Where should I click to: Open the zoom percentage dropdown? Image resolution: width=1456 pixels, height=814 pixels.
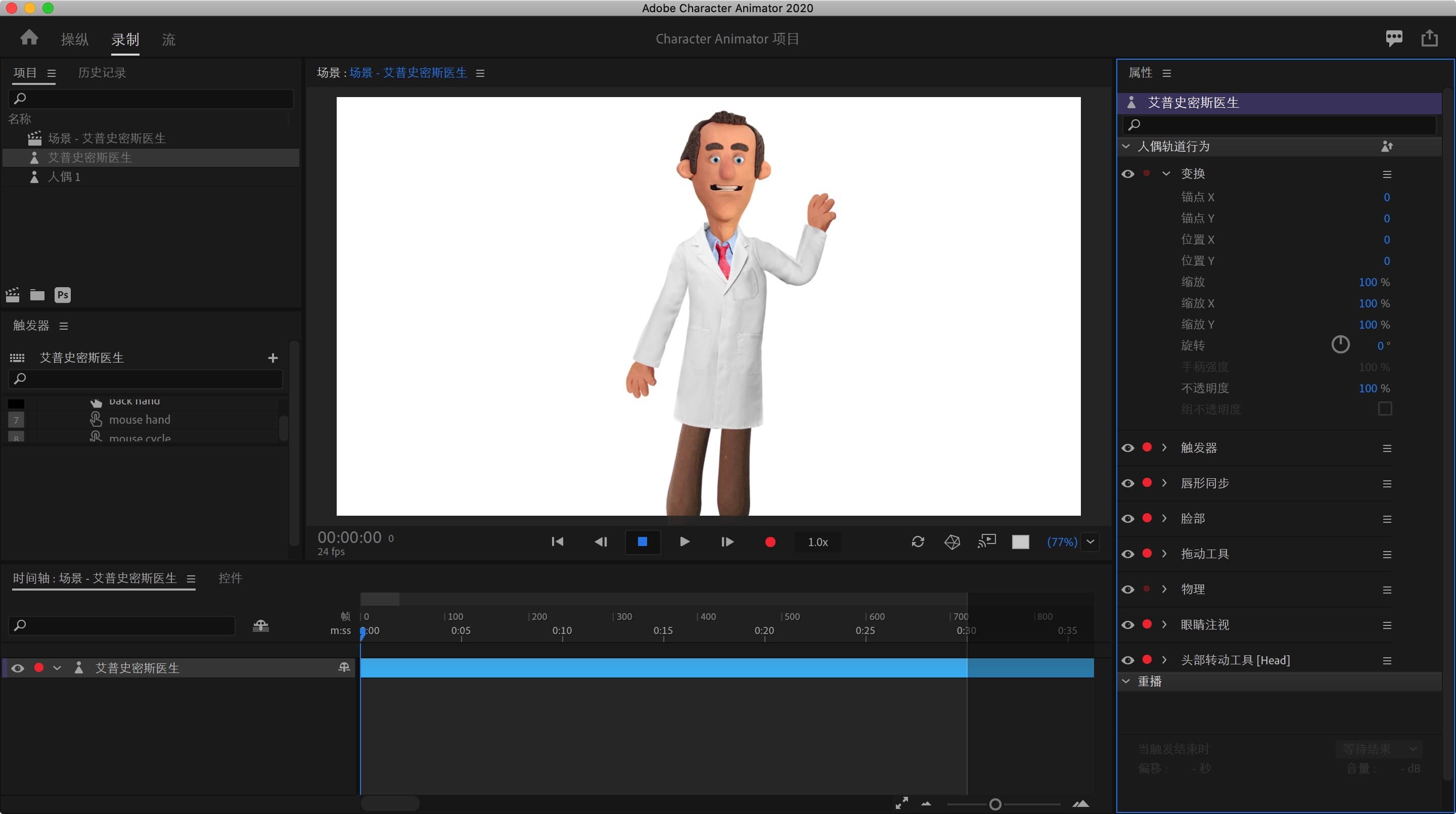coord(1090,542)
